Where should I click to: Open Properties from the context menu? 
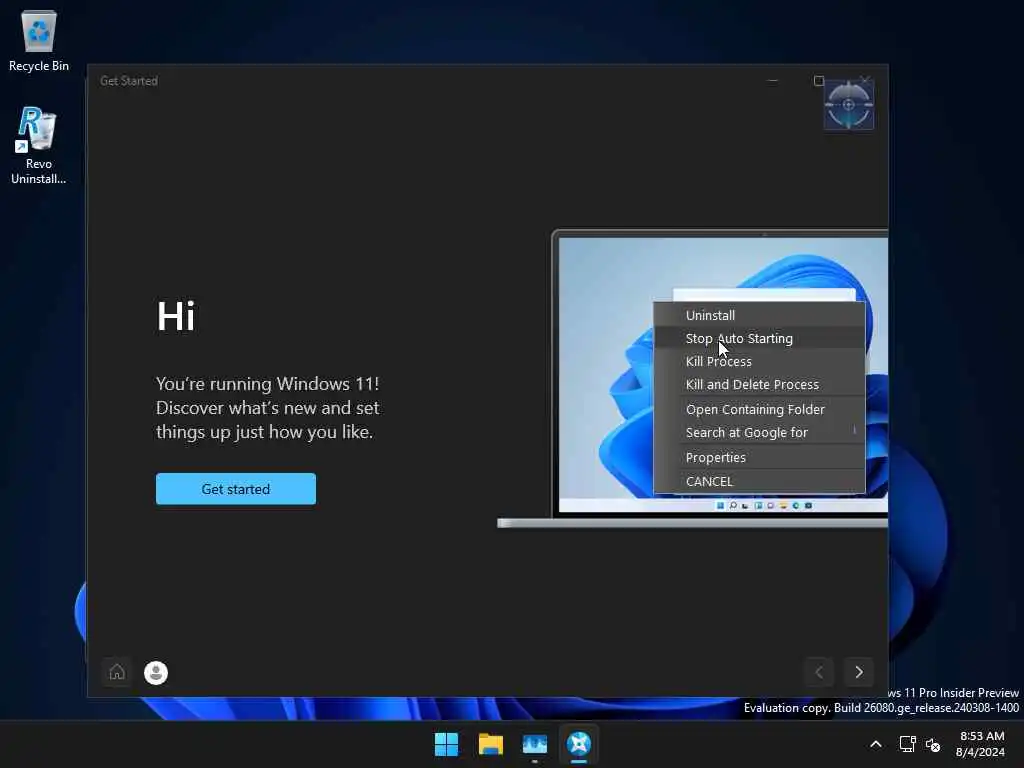[x=759, y=457]
